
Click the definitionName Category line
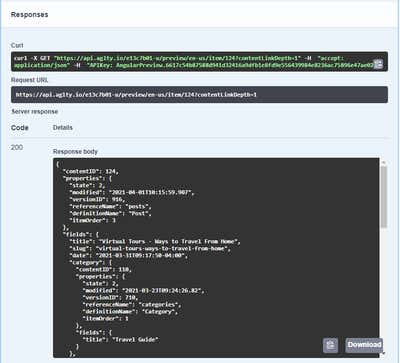[130, 312]
